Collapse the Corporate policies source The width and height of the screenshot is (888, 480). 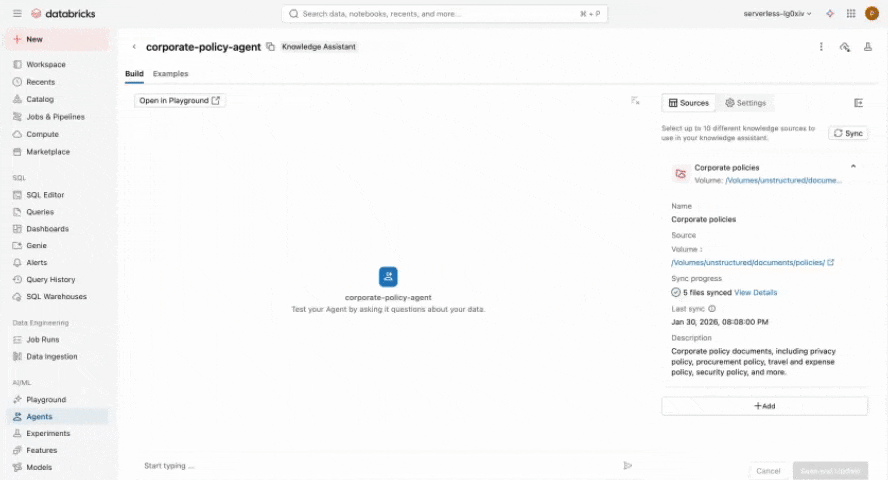click(x=853, y=166)
